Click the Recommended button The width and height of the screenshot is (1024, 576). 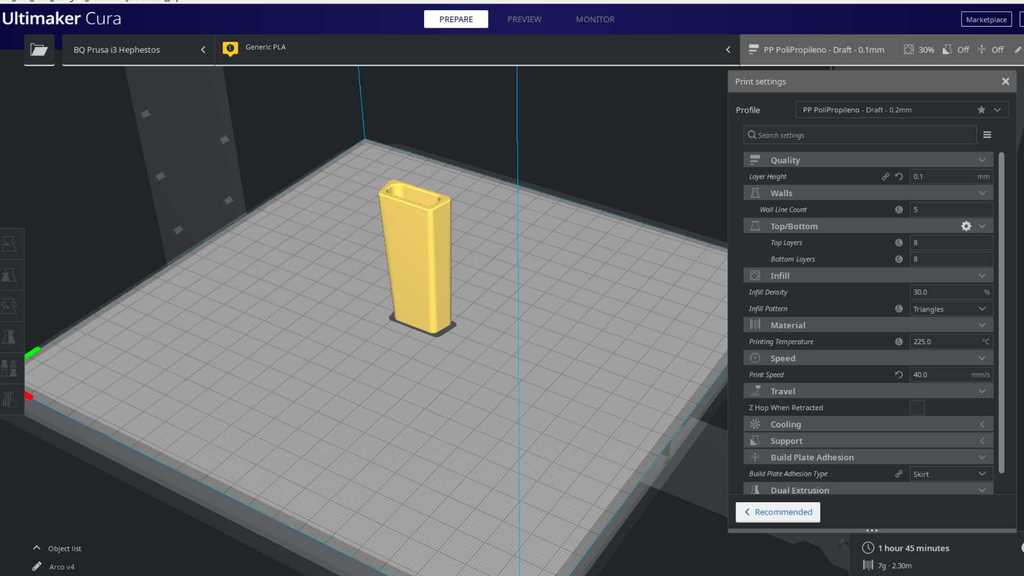778,512
